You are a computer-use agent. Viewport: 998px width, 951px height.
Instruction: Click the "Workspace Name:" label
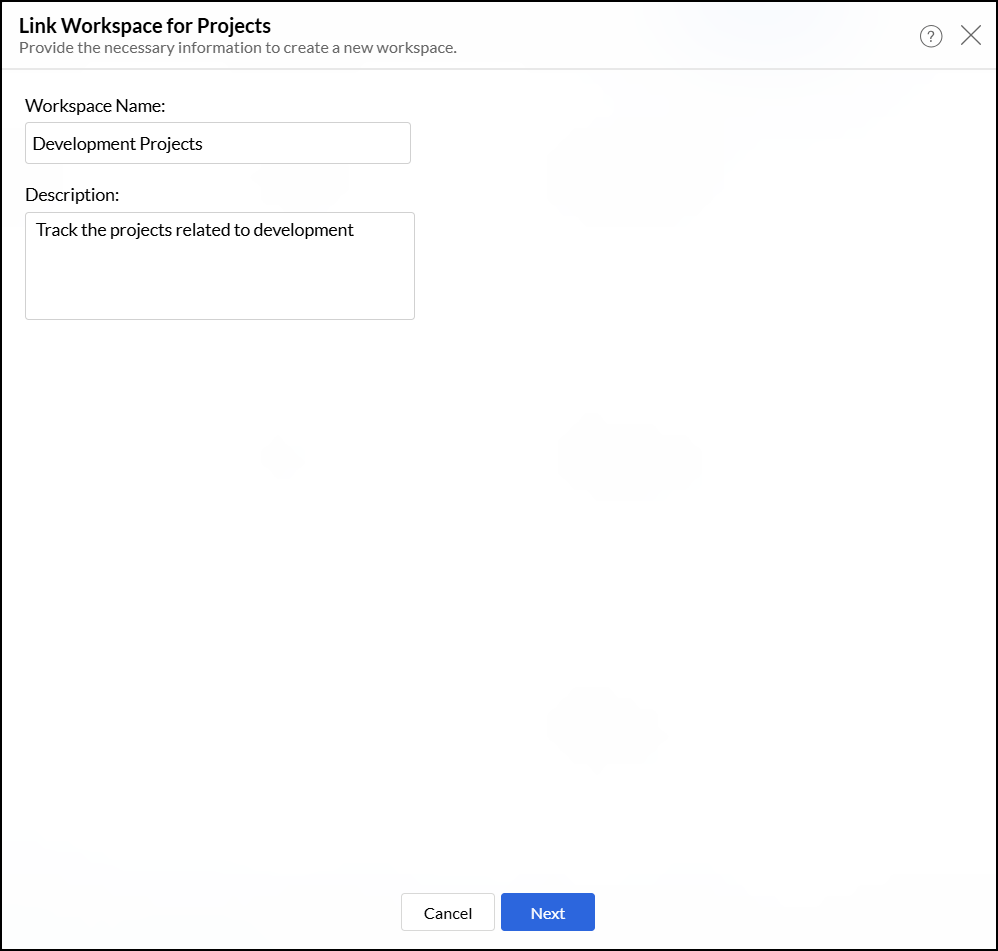(x=95, y=105)
